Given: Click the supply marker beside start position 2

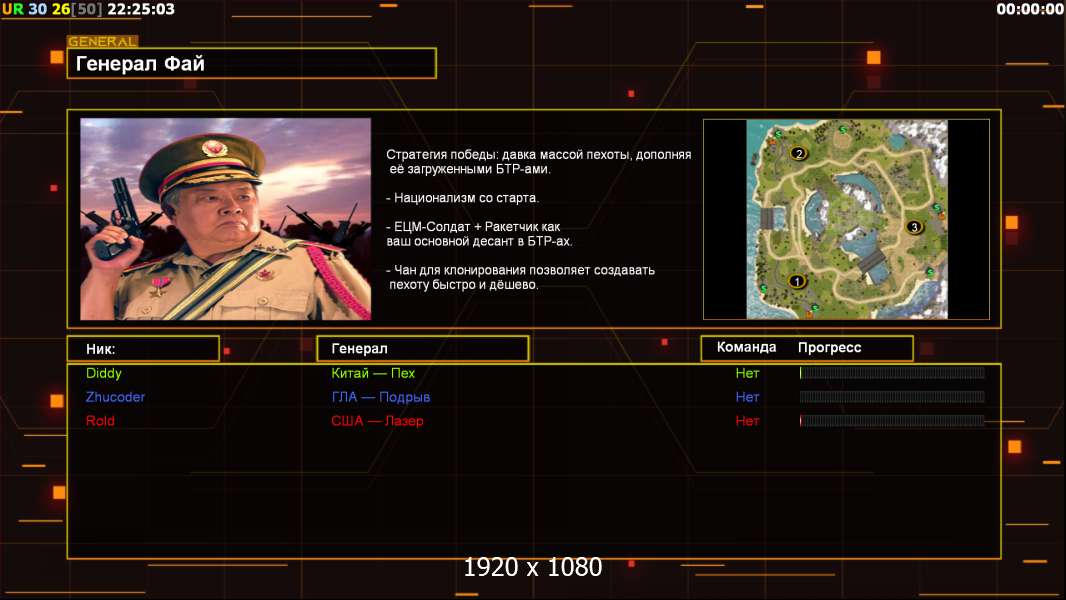Looking at the screenshot, I should click(x=778, y=135).
